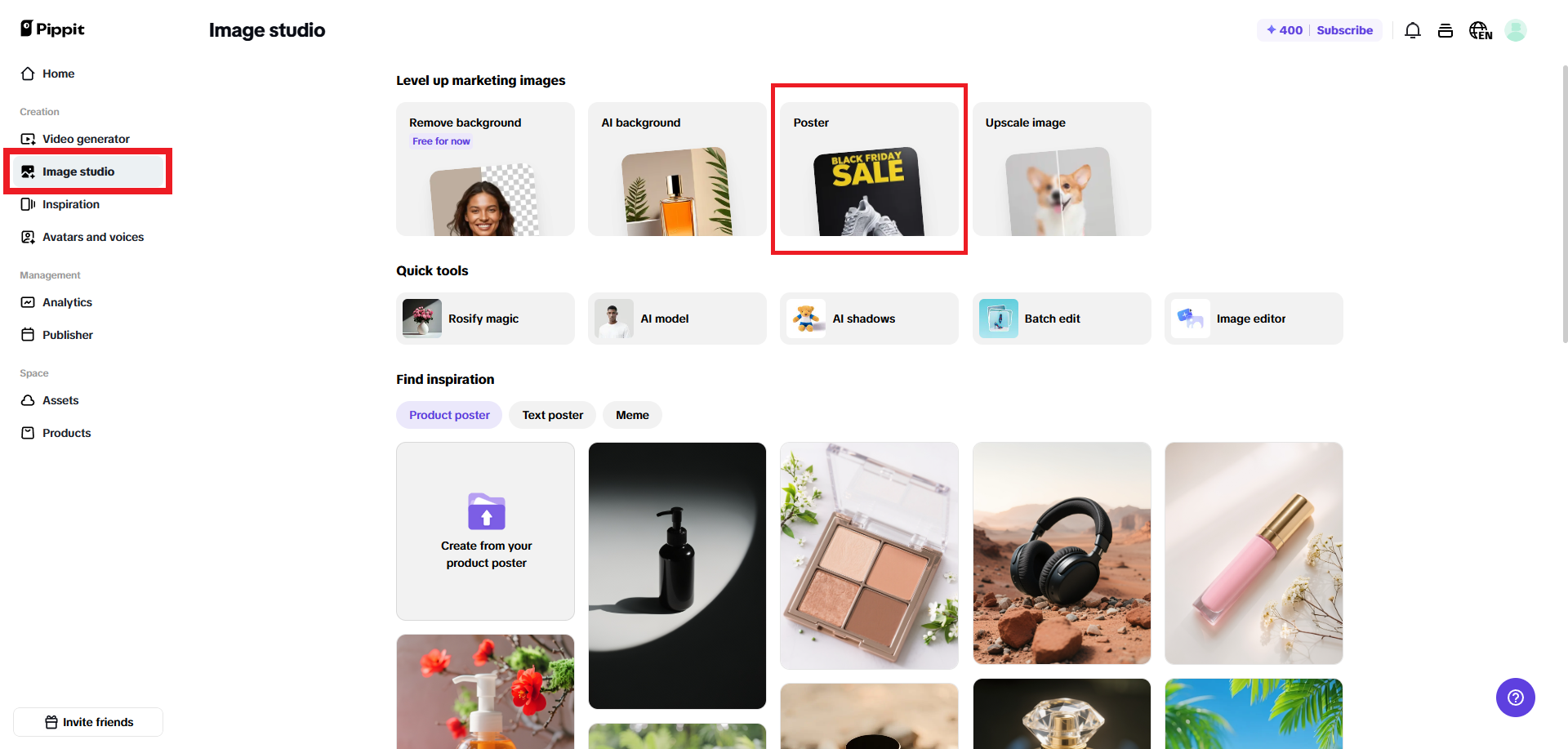The image size is (1568, 749).
Task: Open the language selector showing EN
Action: (x=1480, y=29)
